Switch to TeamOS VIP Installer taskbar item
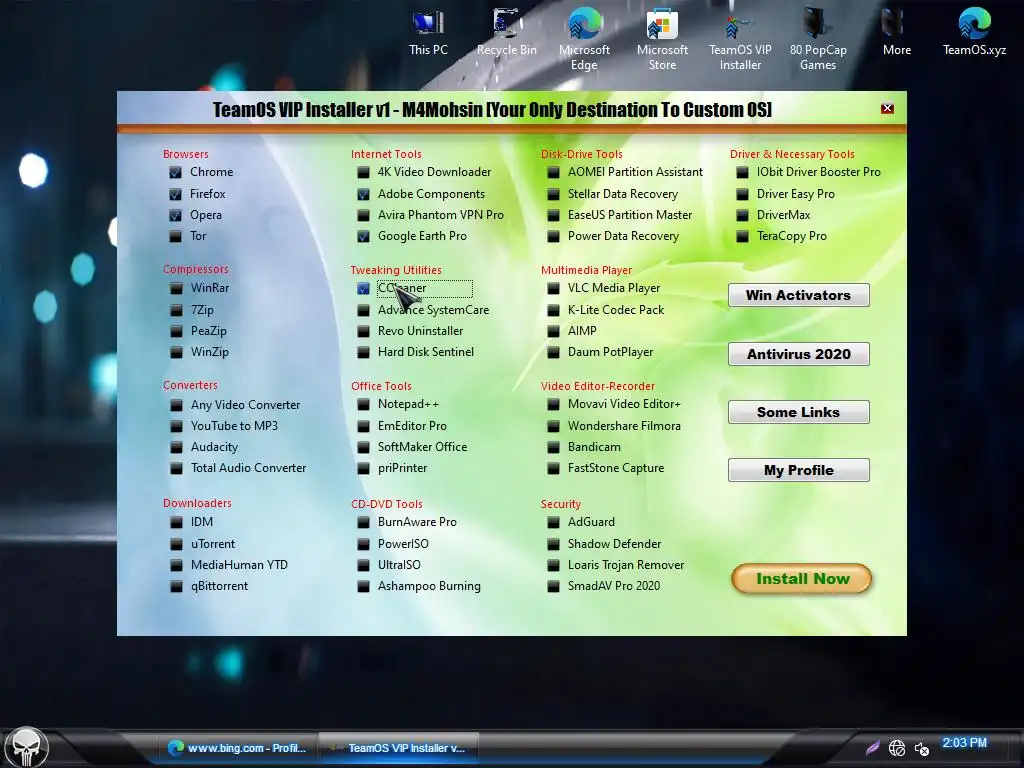Image resolution: width=1024 pixels, height=768 pixels. pos(398,748)
